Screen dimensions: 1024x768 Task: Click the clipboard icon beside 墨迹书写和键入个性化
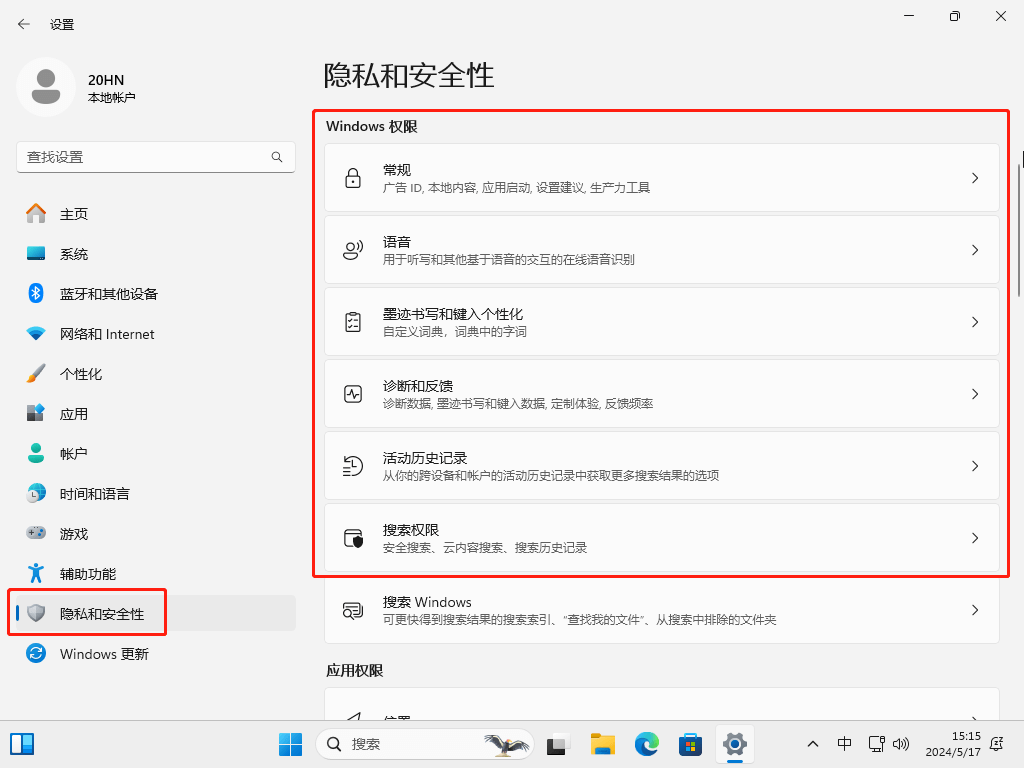point(352,322)
